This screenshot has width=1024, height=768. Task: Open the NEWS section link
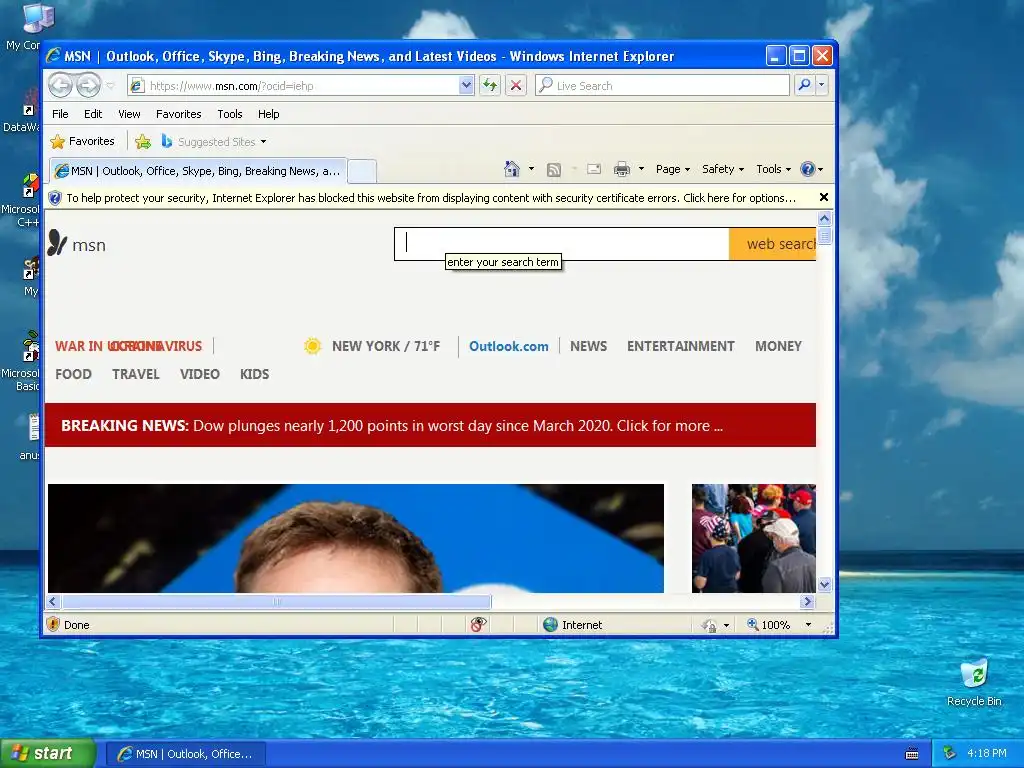[588, 346]
